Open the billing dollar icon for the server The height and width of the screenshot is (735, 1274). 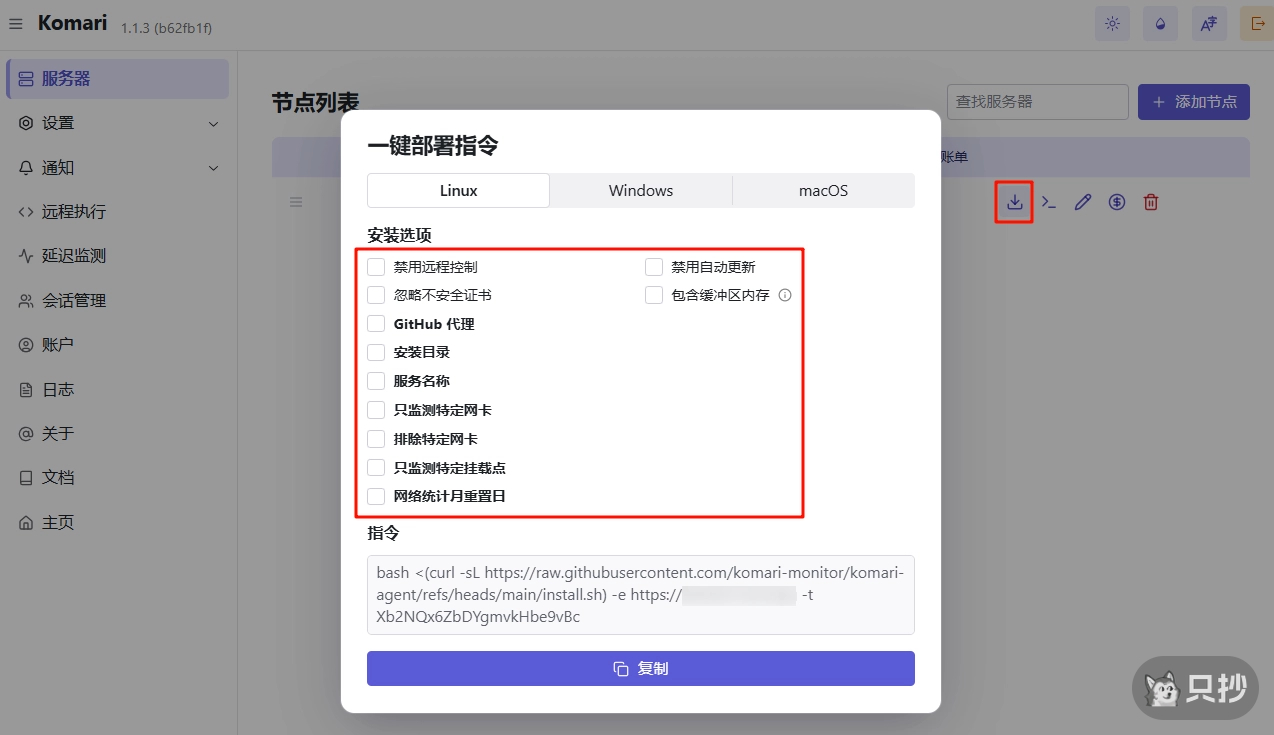[1116, 201]
